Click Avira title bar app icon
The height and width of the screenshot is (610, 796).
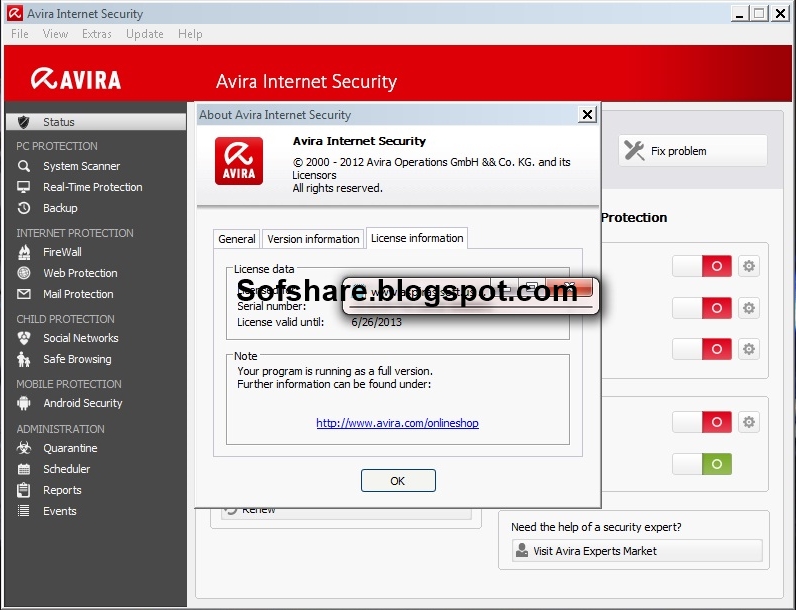pos(15,13)
